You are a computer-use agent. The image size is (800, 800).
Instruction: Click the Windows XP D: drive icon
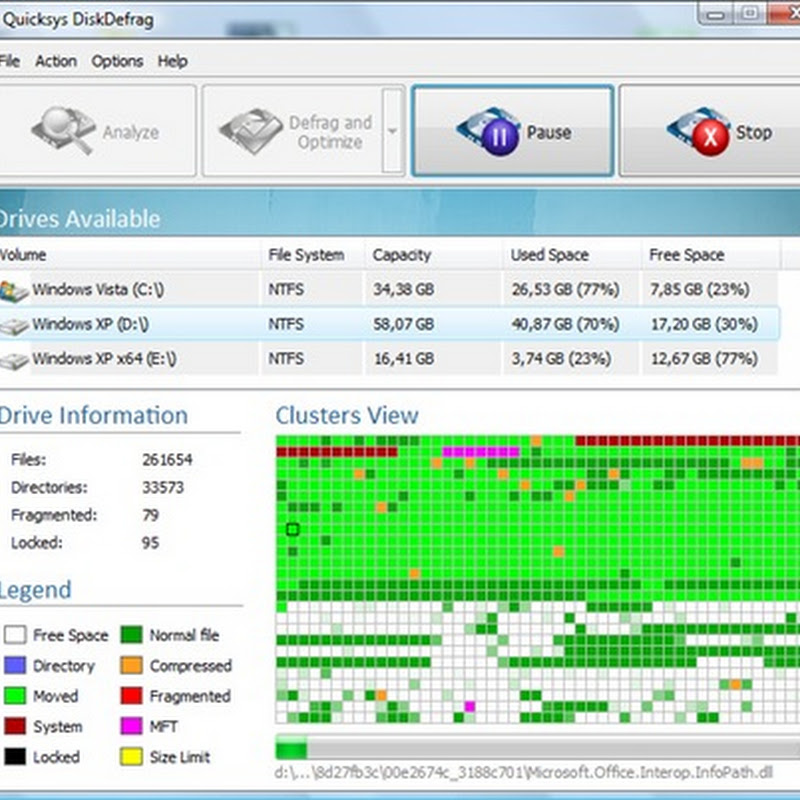click(x=14, y=326)
